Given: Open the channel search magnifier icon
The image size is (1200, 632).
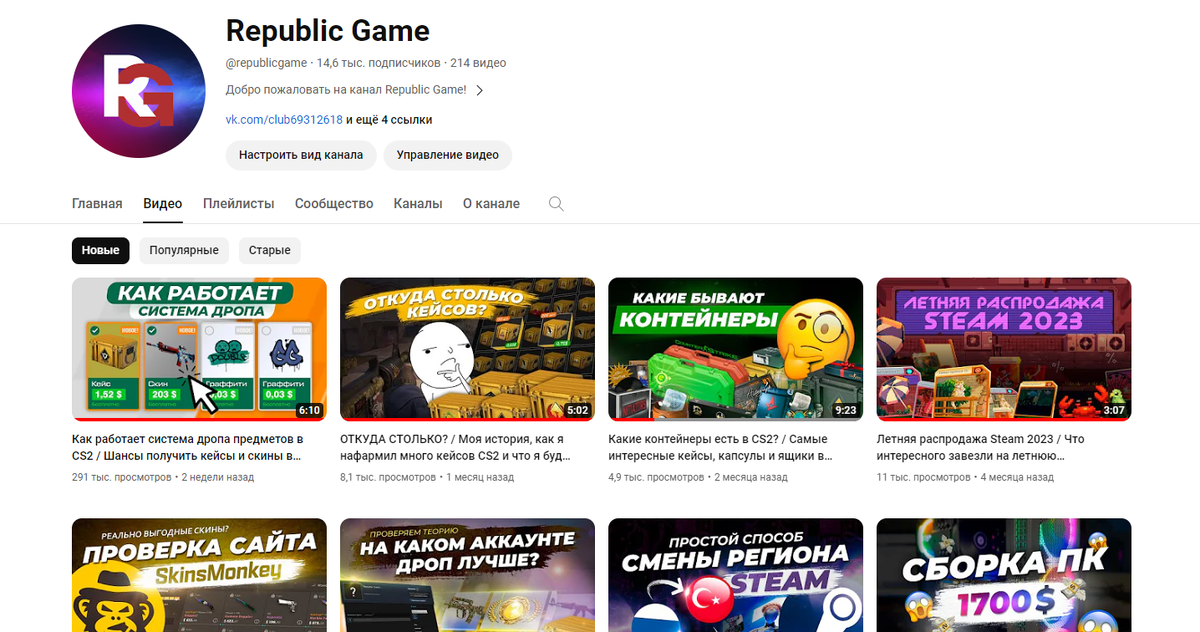Looking at the screenshot, I should (x=557, y=204).
